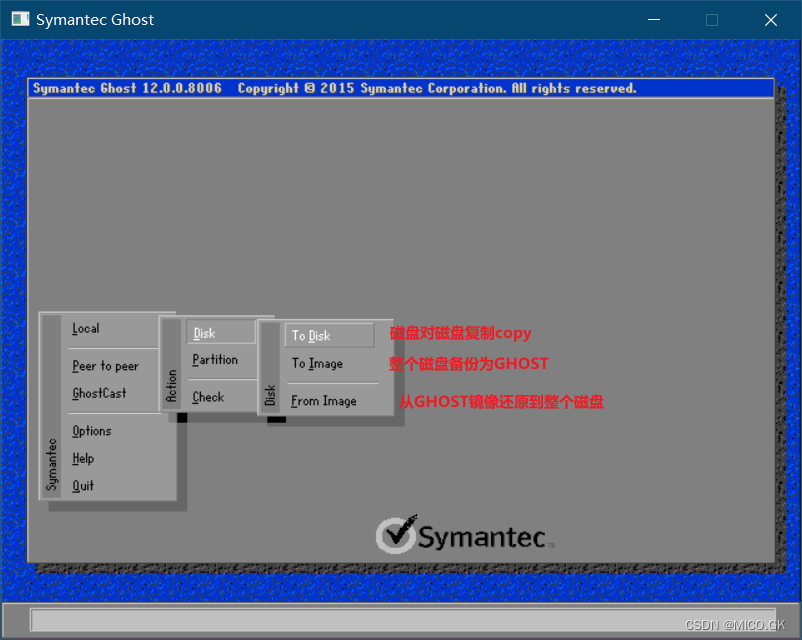Select To Image backup option
802x640 pixels.
pyautogui.click(x=317, y=363)
